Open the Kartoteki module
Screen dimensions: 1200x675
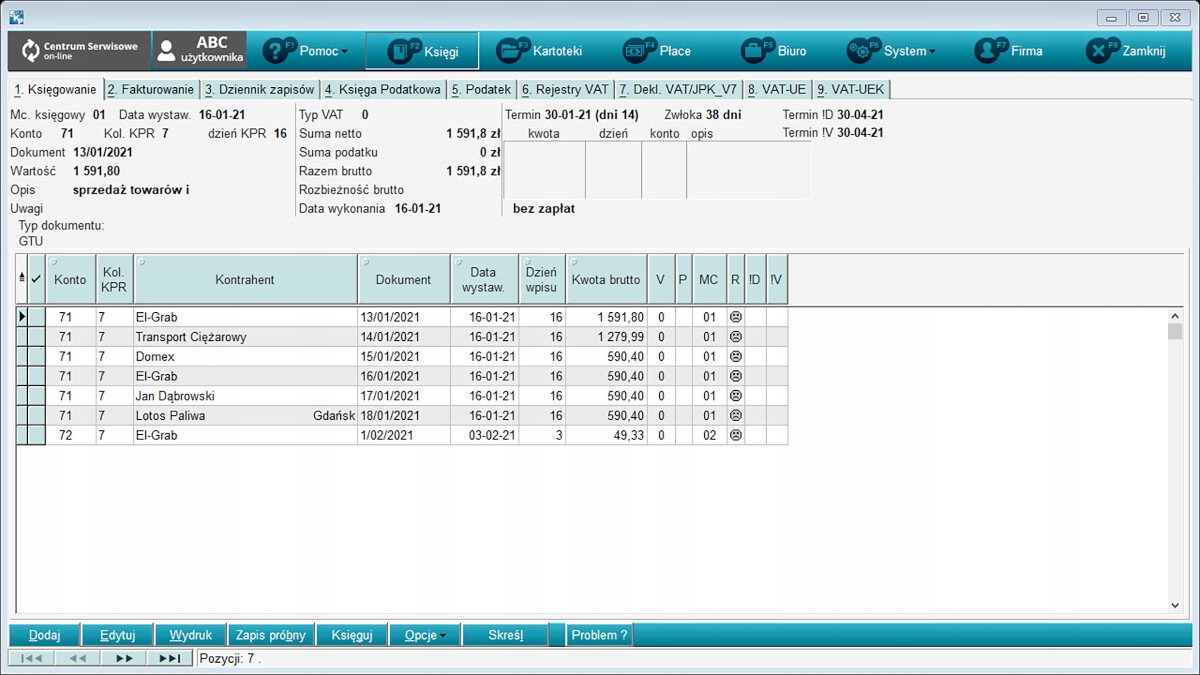point(540,51)
